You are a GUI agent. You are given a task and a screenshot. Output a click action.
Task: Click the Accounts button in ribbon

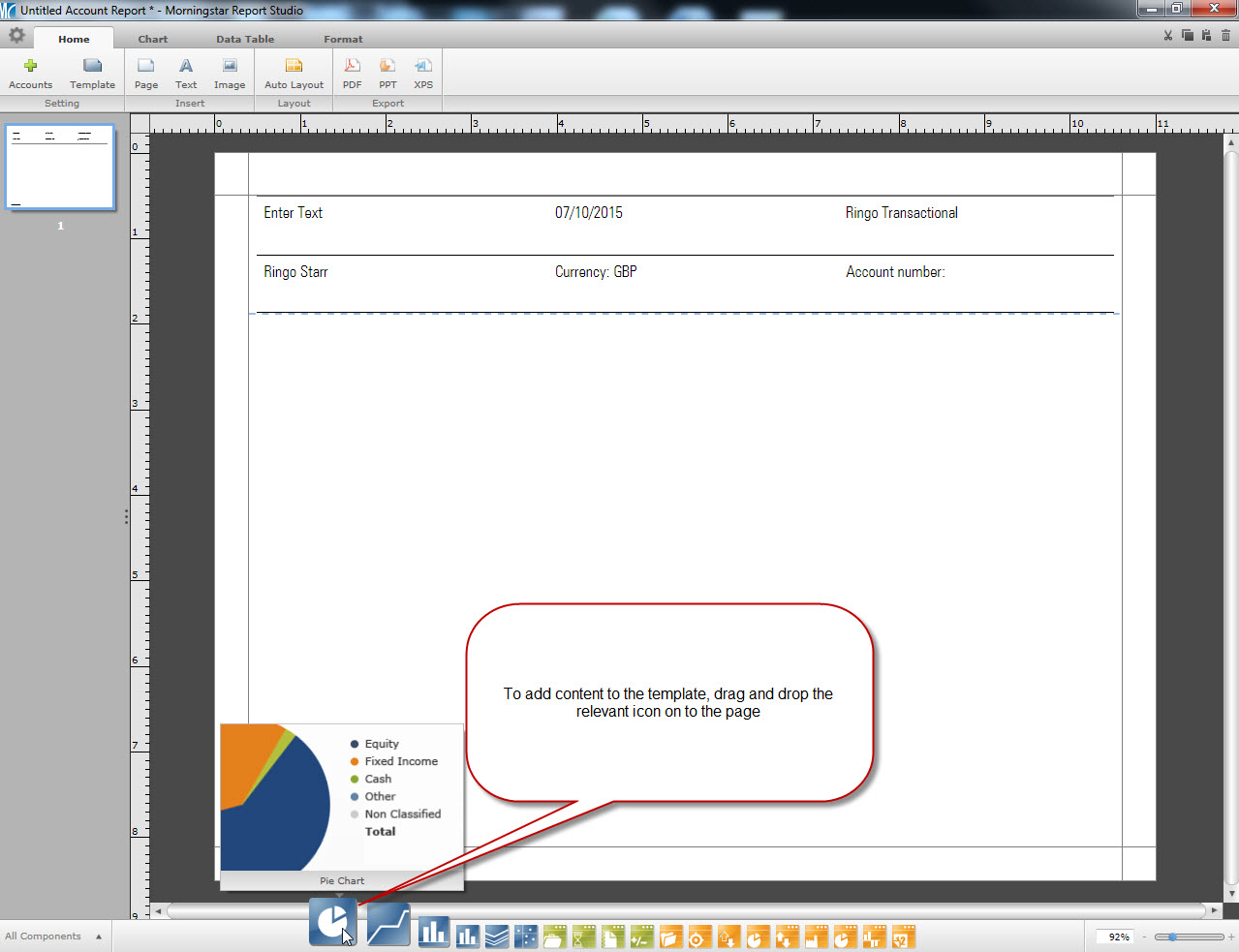30,73
